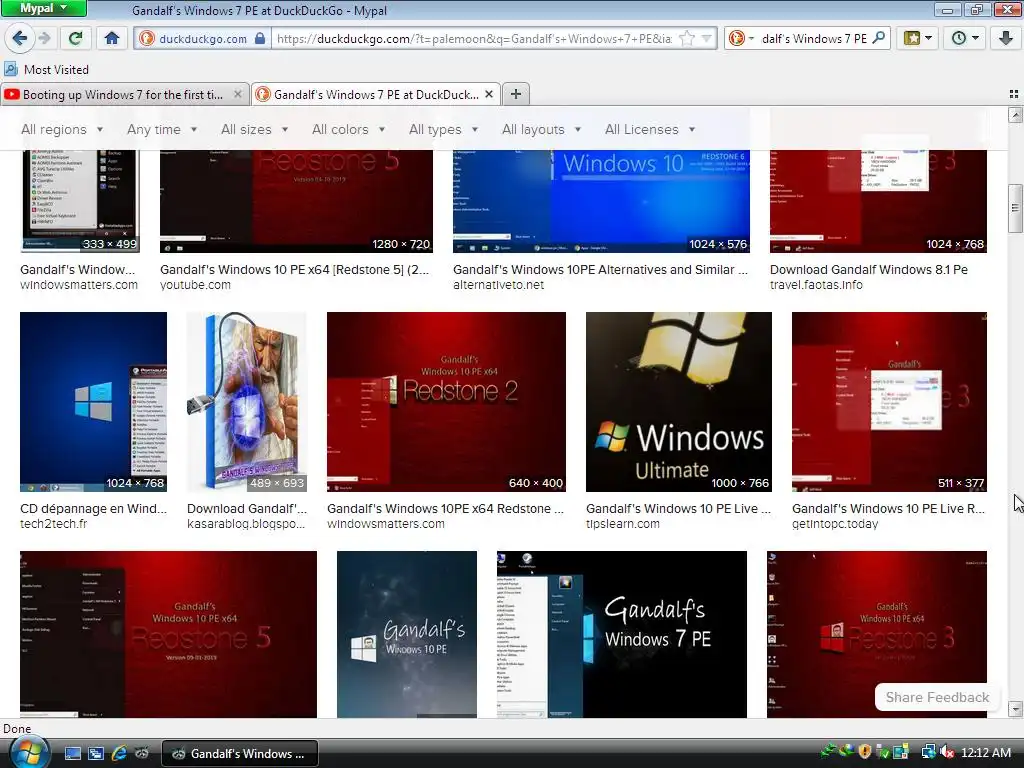
Task: Open the History clock button
Action: coord(965,38)
